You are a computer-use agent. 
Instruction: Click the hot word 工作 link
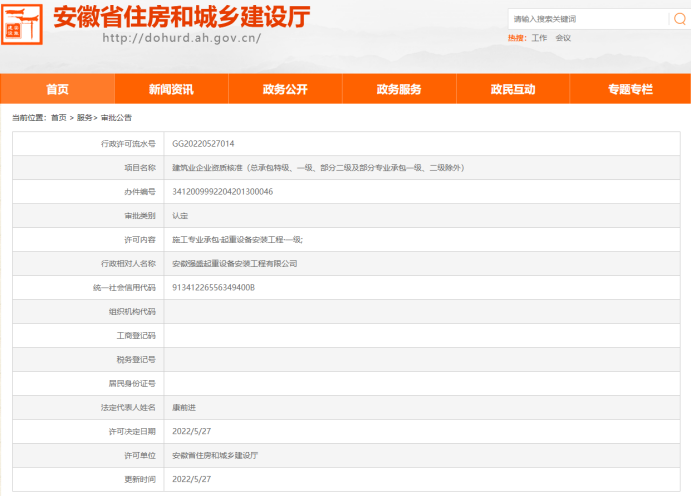coord(539,38)
